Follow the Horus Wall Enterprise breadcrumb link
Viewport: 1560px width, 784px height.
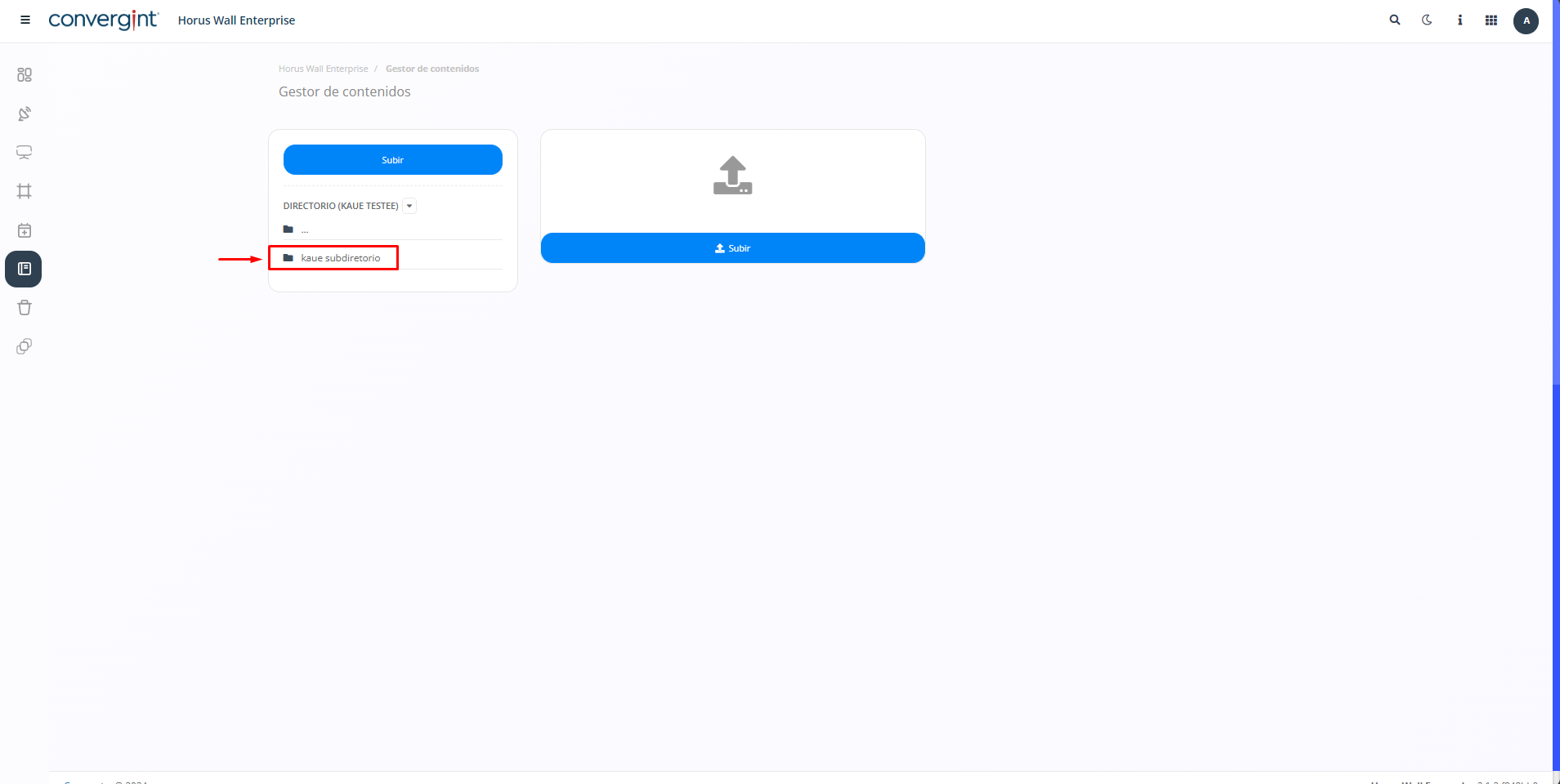coord(324,69)
